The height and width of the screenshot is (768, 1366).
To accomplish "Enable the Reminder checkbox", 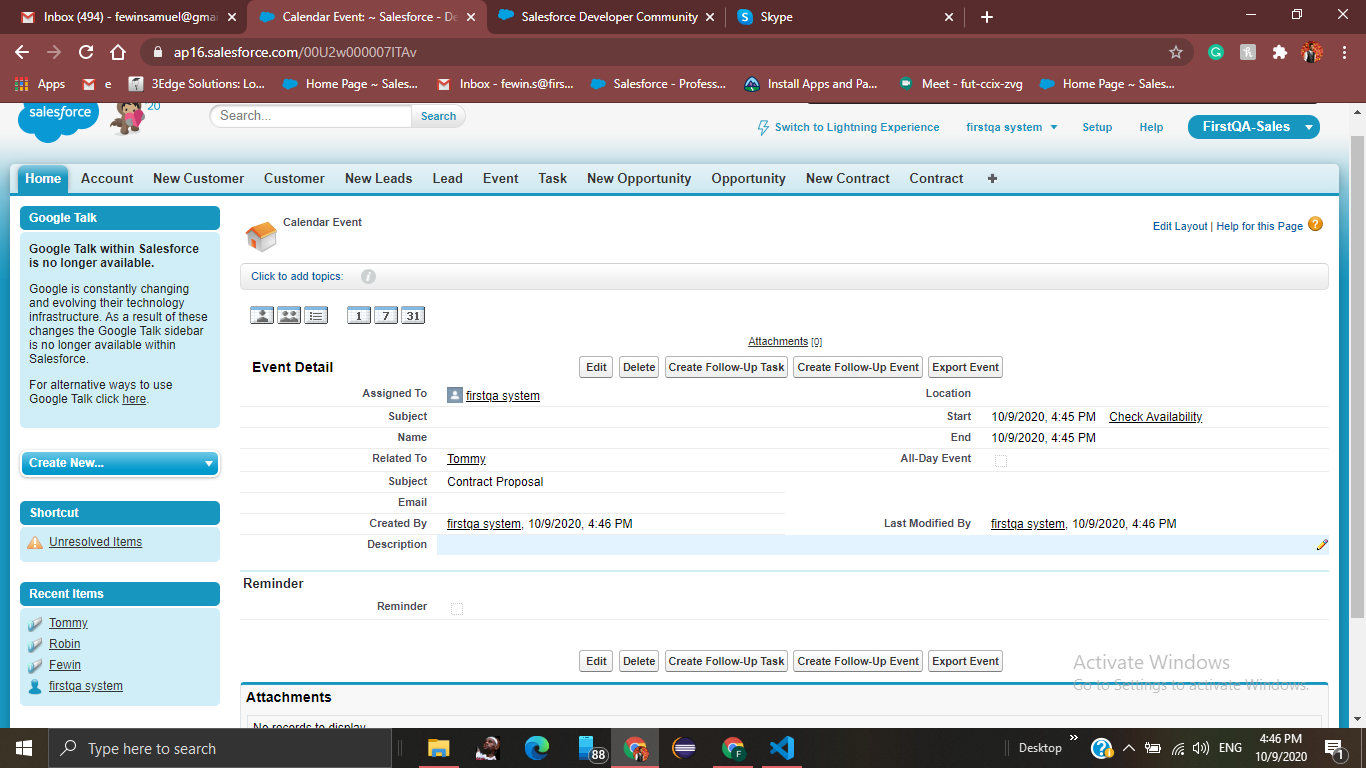I will coord(456,607).
